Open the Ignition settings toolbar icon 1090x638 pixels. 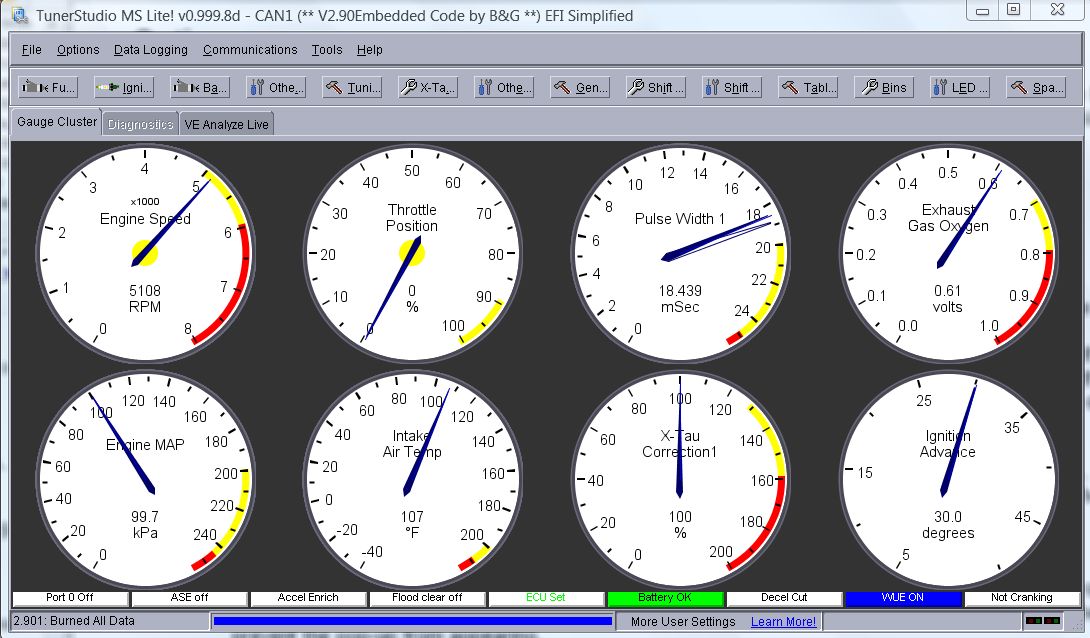coord(122,87)
